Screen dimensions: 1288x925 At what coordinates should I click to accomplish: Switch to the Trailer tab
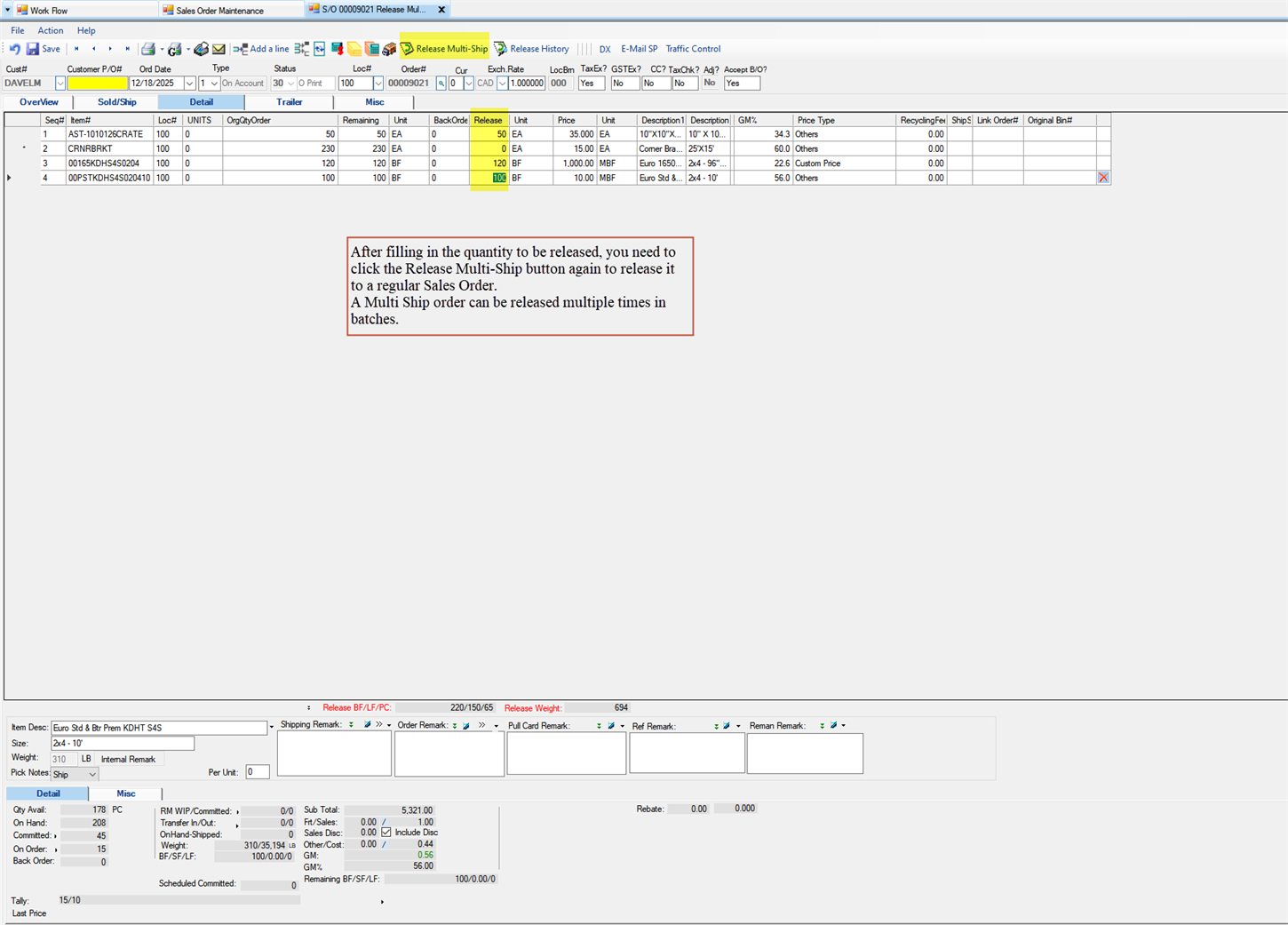click(288, 101)
